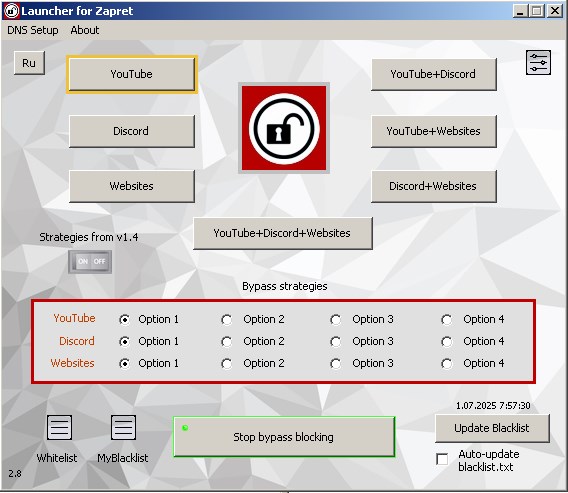Click the Strategies from v1.4 label
This screenshot has width=568, height=493.
pos(89,237)
